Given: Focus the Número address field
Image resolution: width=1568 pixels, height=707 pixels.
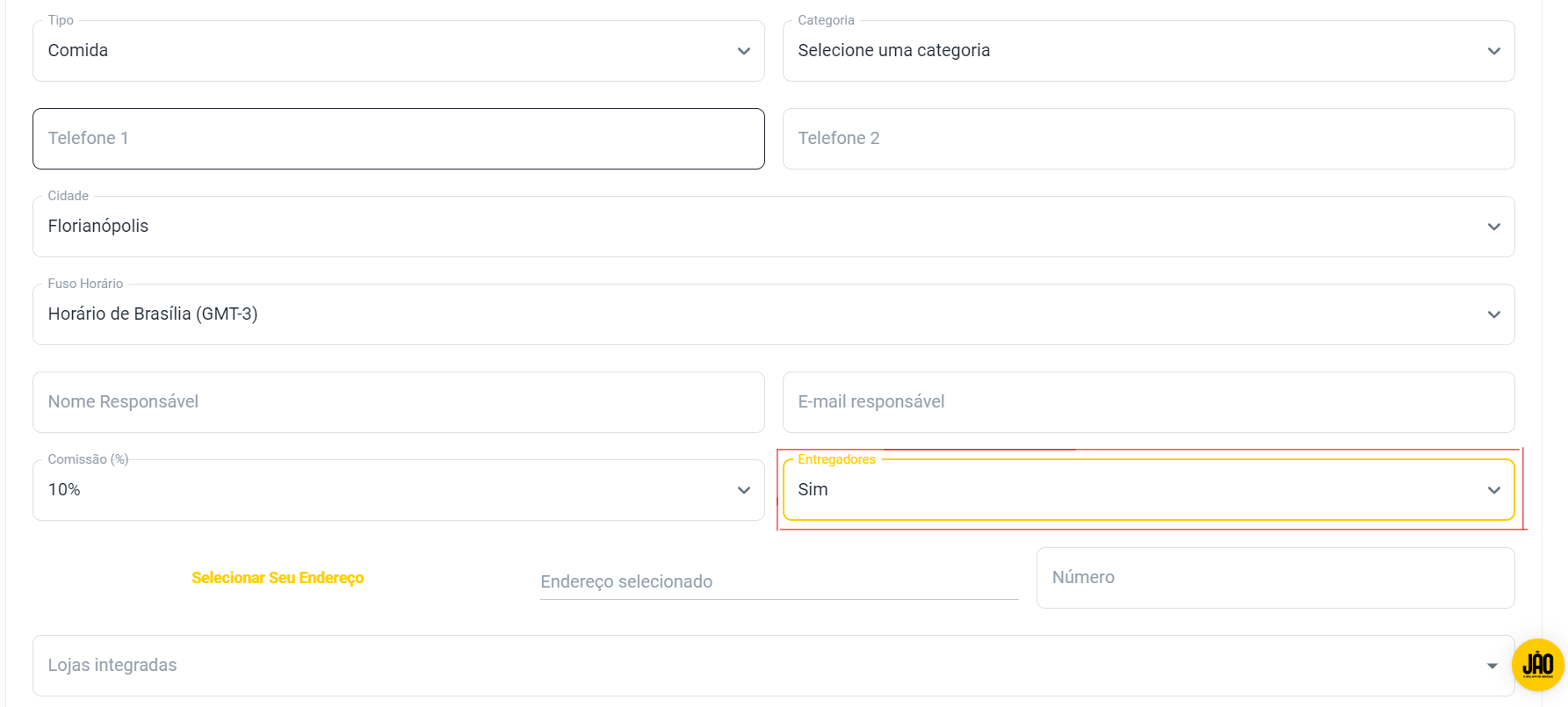Looking at the screenshot, I should 1275,578.
